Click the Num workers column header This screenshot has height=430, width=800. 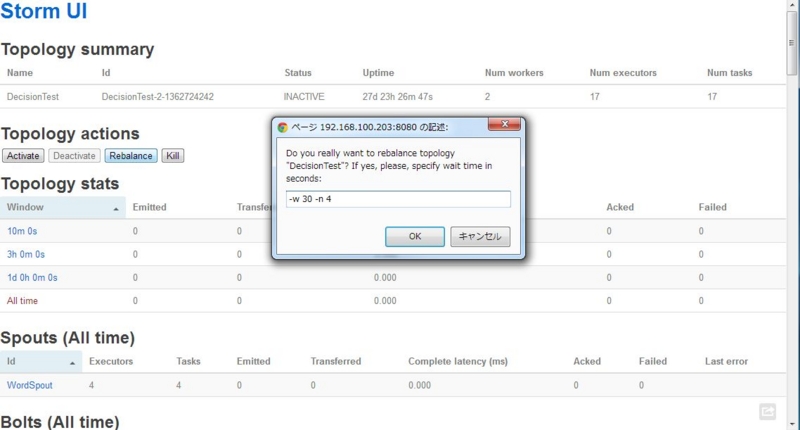coord(514,73)
